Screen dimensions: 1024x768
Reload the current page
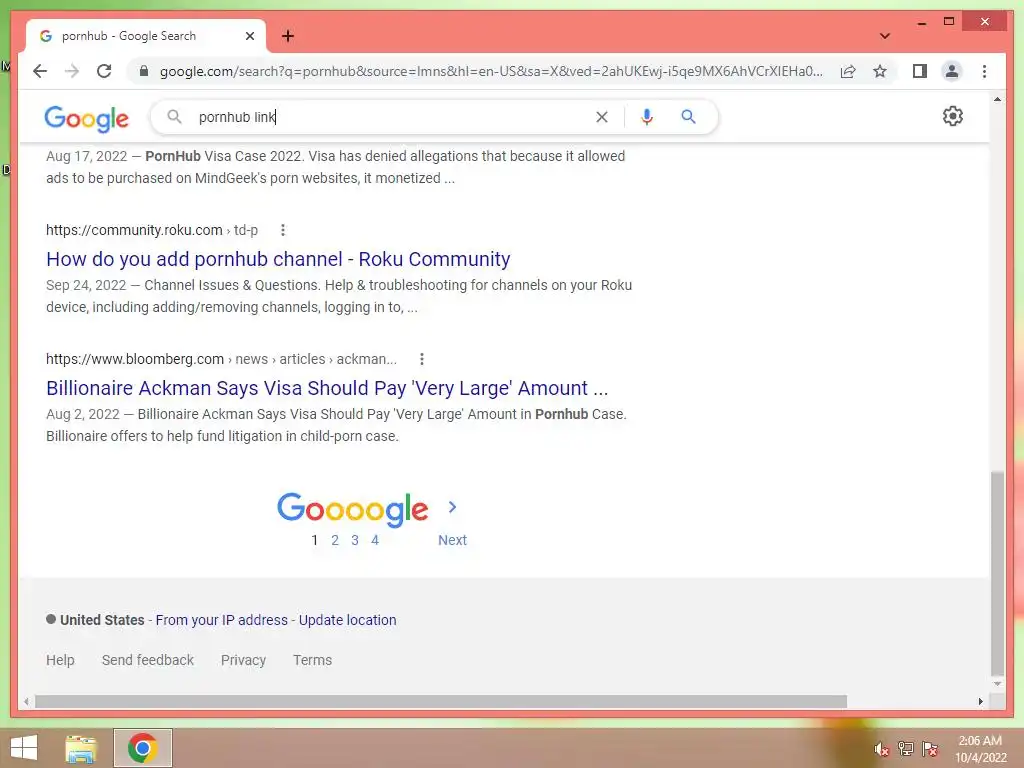[104, 71]
